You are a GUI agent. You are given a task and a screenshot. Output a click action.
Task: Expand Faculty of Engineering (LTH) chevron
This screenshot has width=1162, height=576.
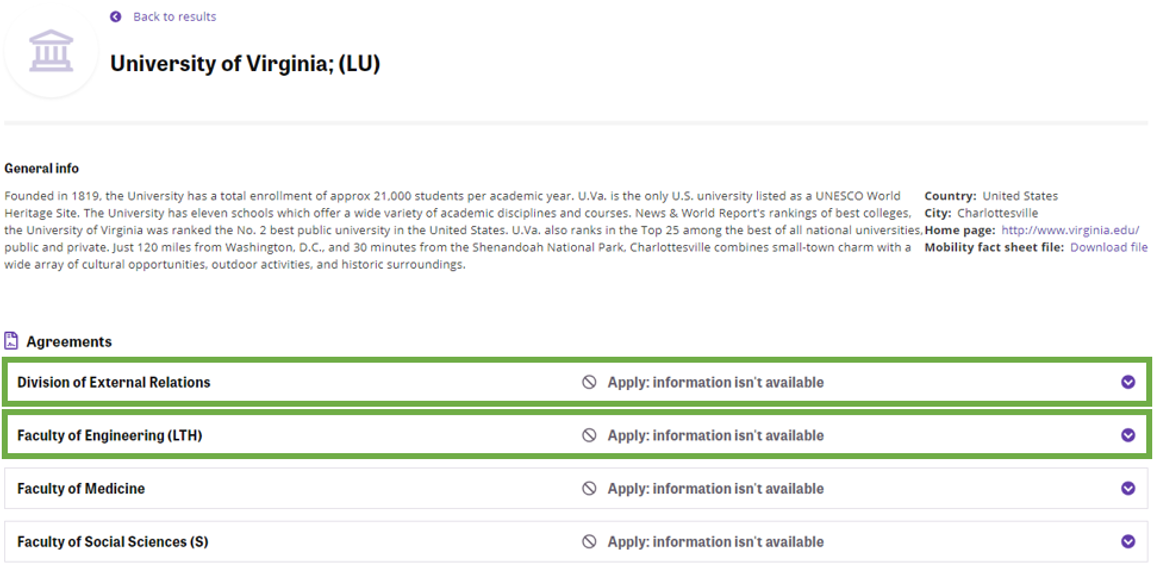pyautogui.click(x=1128, y=435)
